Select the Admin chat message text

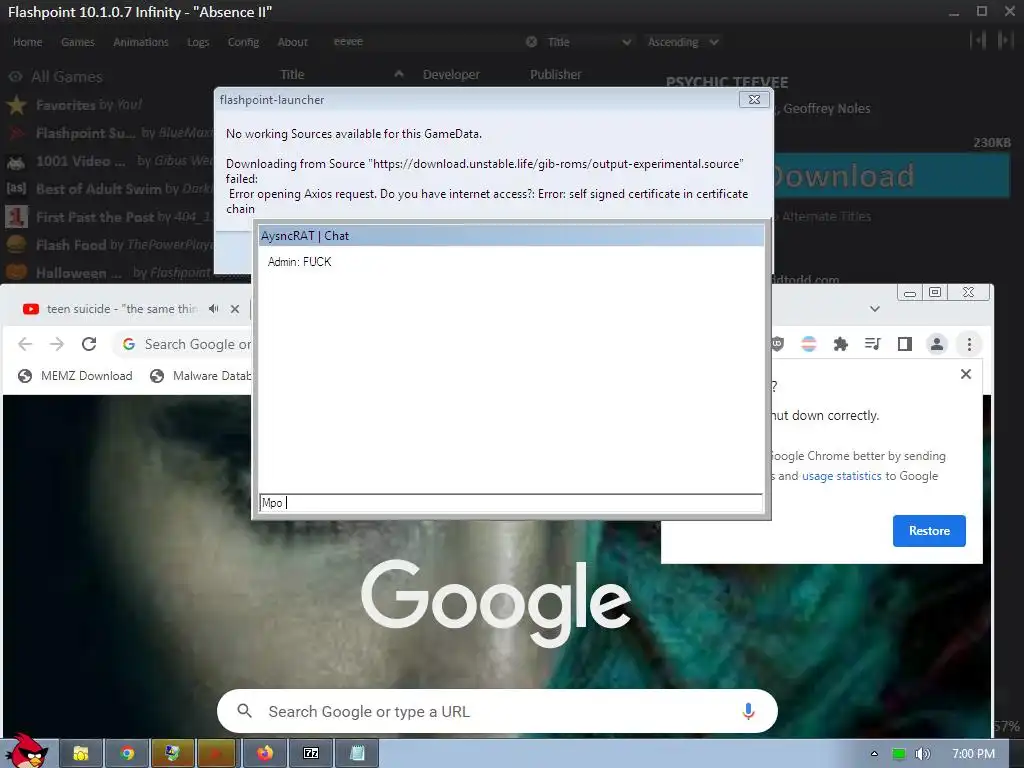(x=299, y=262)
